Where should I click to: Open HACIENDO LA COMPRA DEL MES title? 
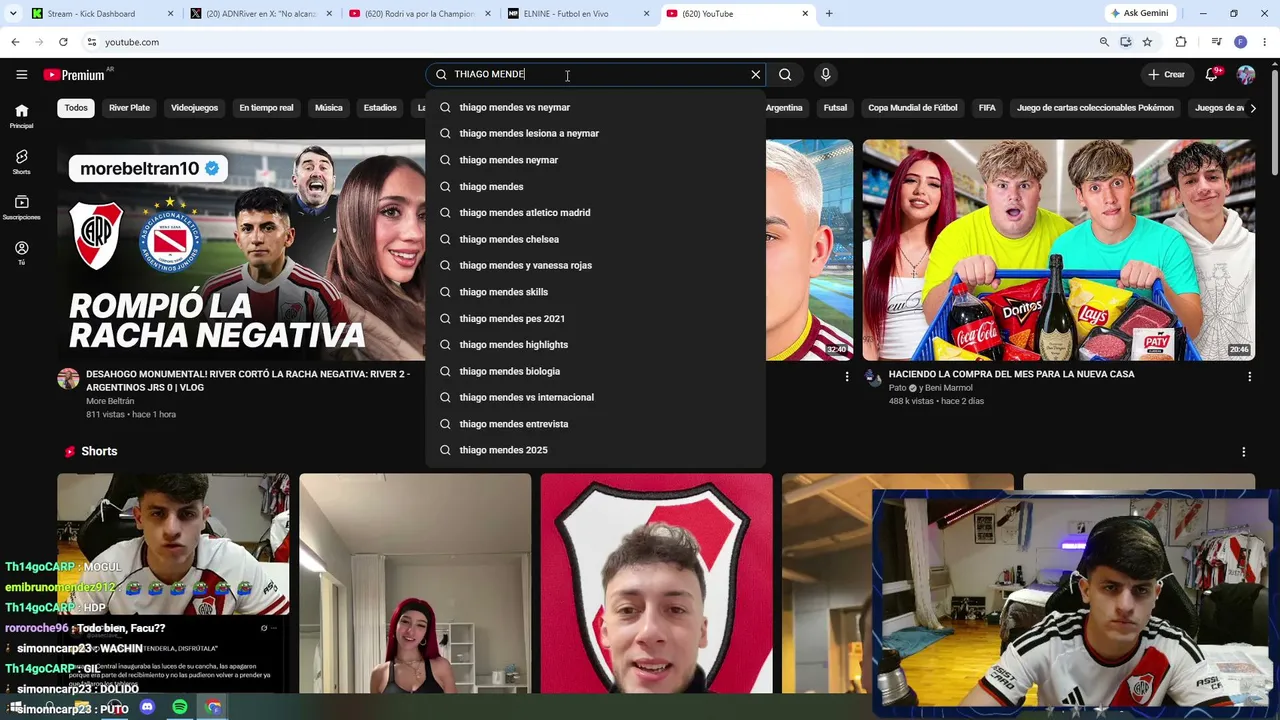point(1011,374)
